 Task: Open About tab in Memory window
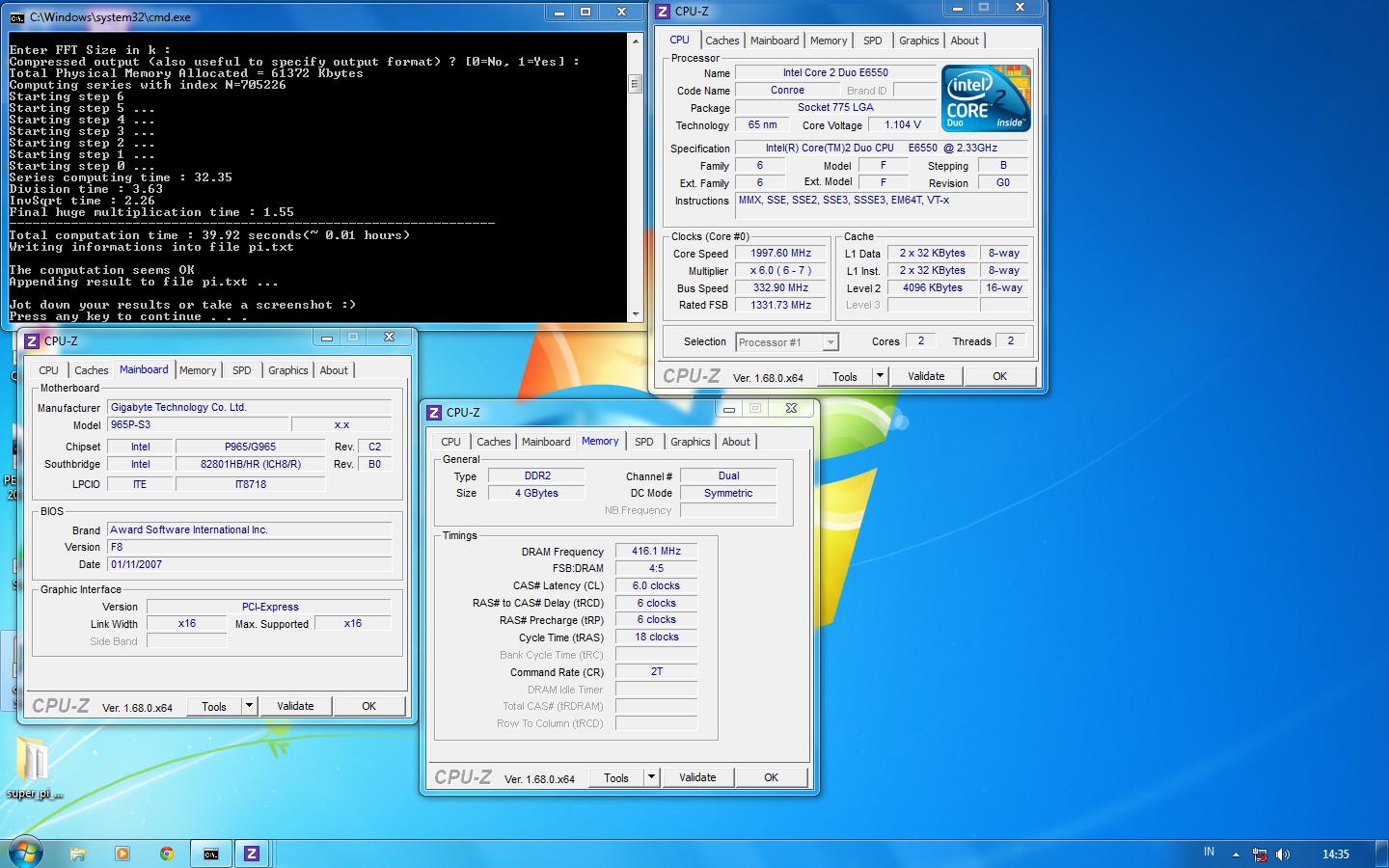[736, 442]
